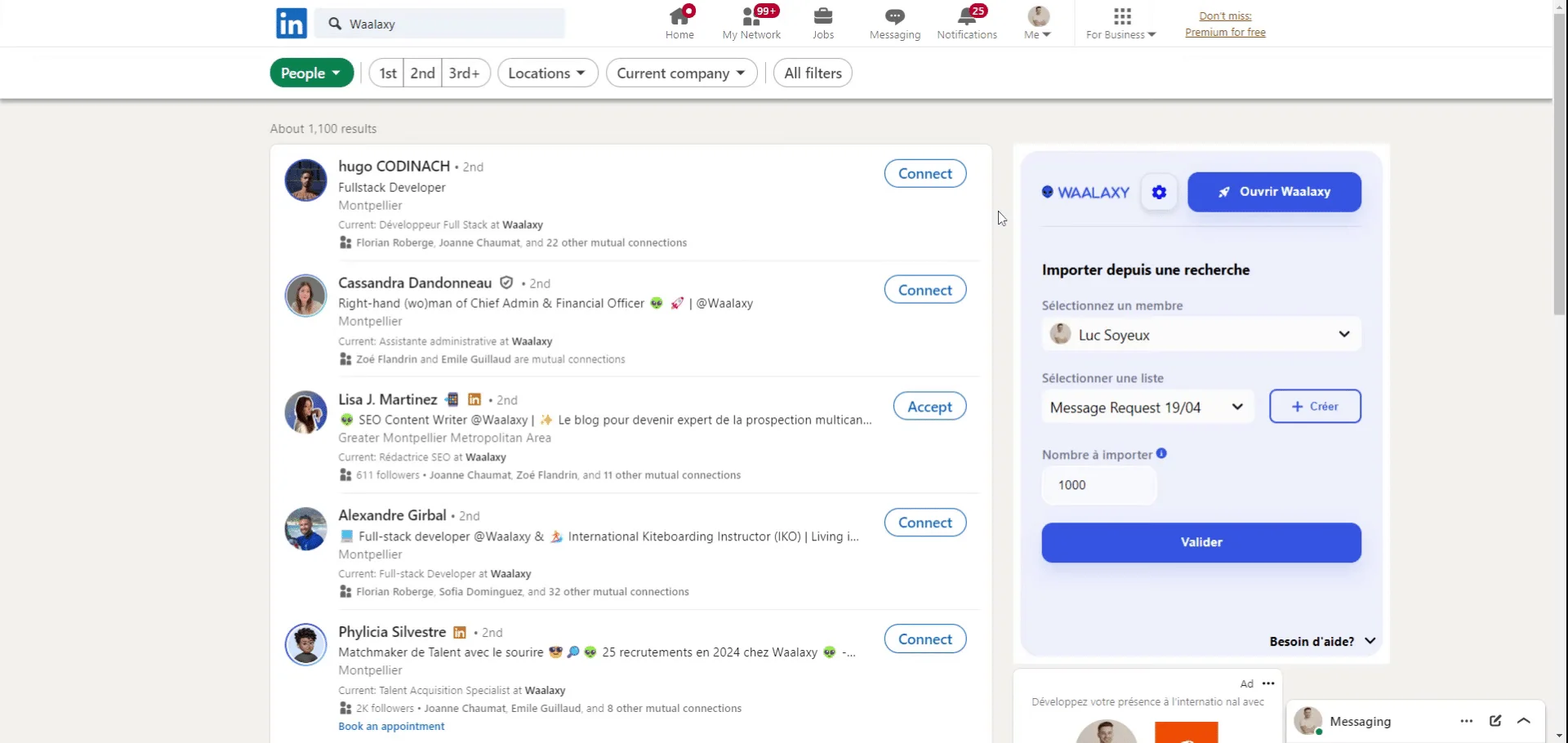Open the Me profile menu
This screenshot has height=743, width=1568.
point(1038,23)
